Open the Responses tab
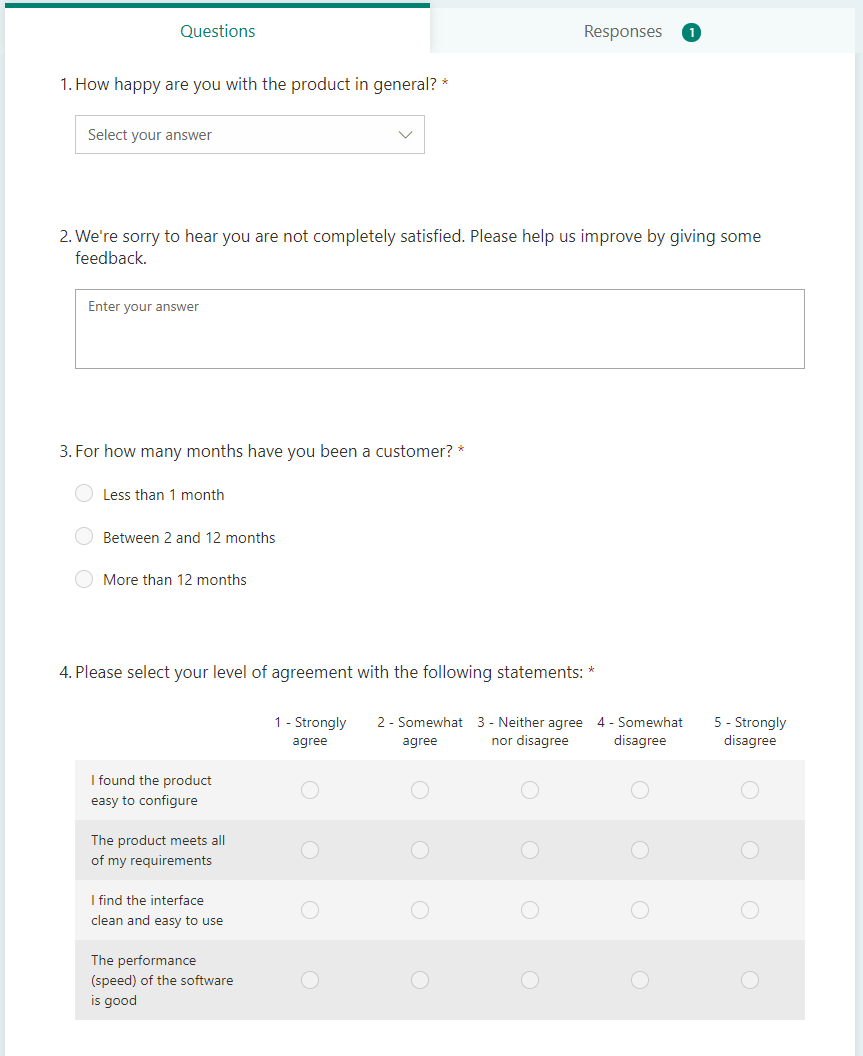This screenshot has width=863, height=1056. pos(623,32)
